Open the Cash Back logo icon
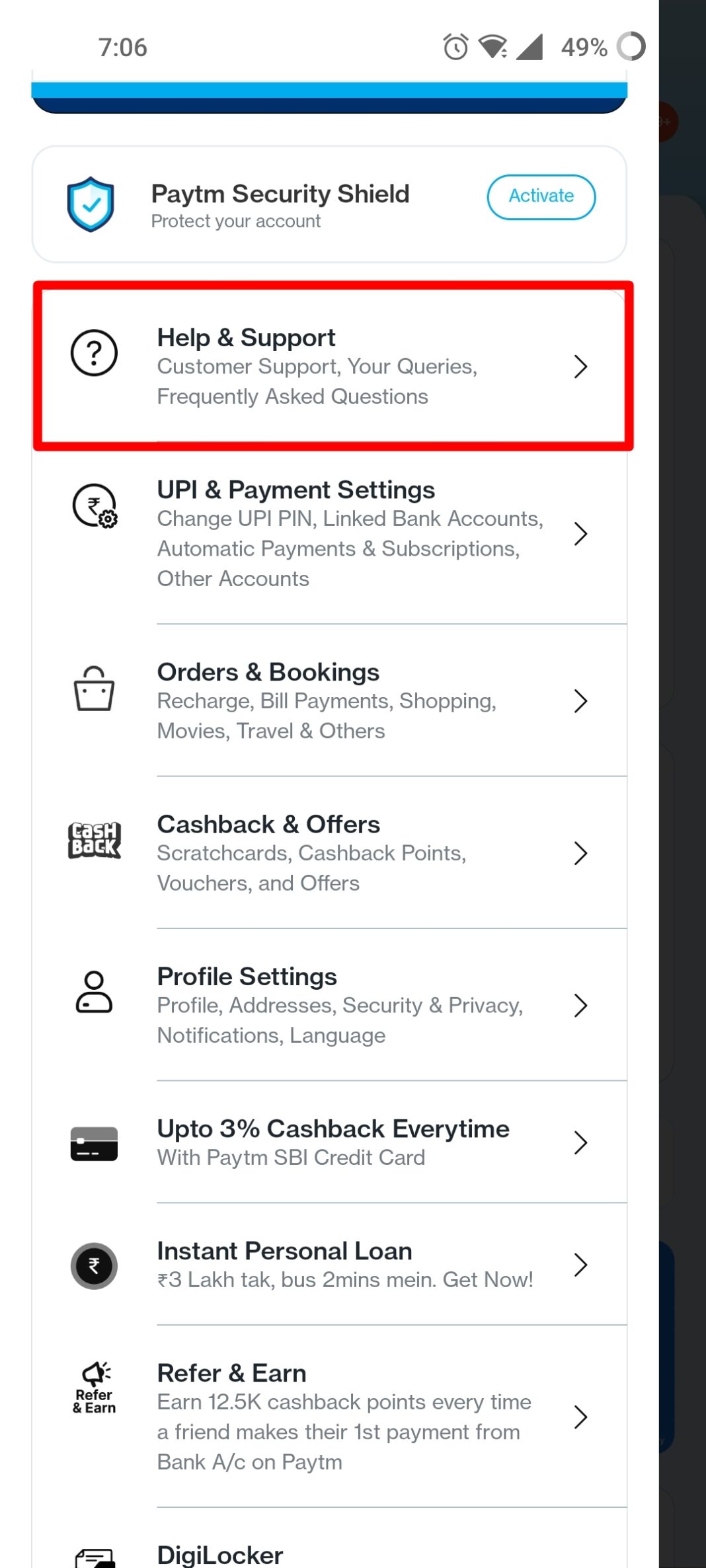The height and width of the screenshot is (1568, 706). 93,839
